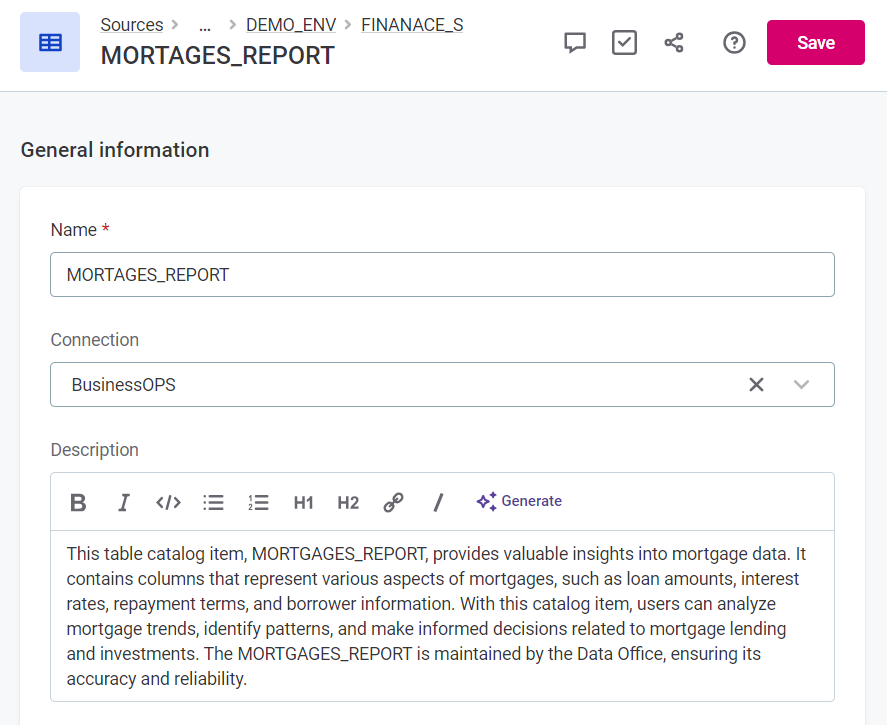This screenshot has width=887, height=725.
Task: Clear the BusinessOPS connection selection
Action: tap(756, 385)
